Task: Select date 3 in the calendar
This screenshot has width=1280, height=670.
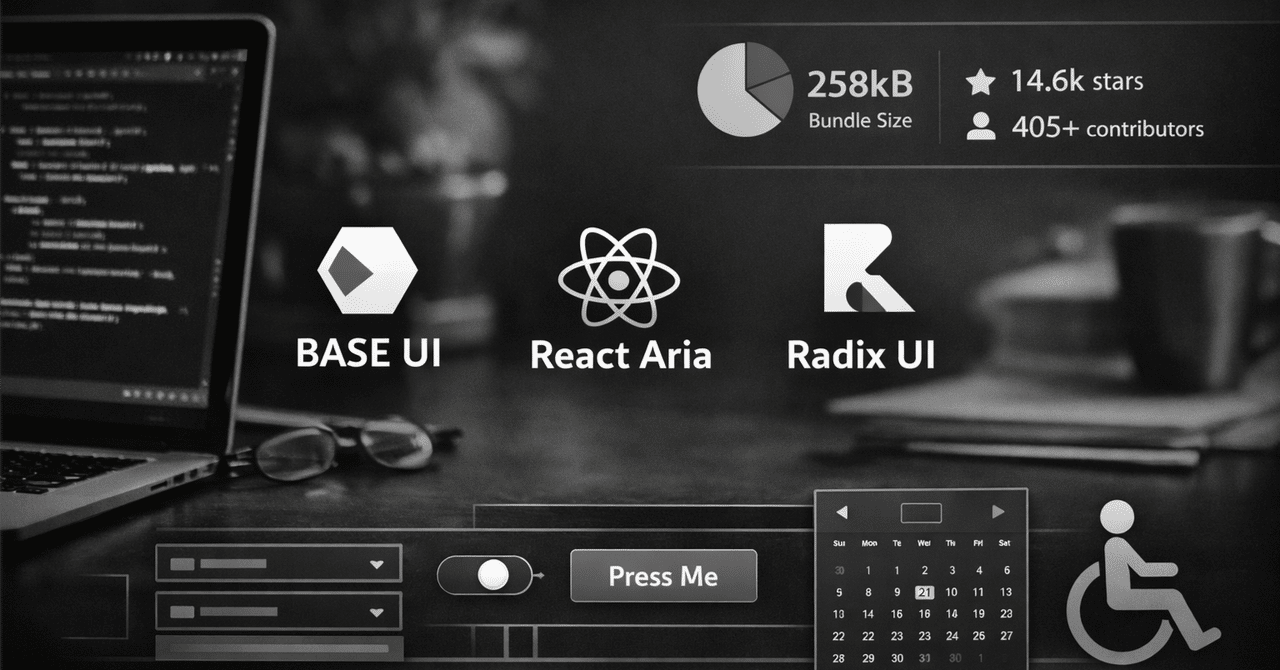Action: tap(952, 570)
